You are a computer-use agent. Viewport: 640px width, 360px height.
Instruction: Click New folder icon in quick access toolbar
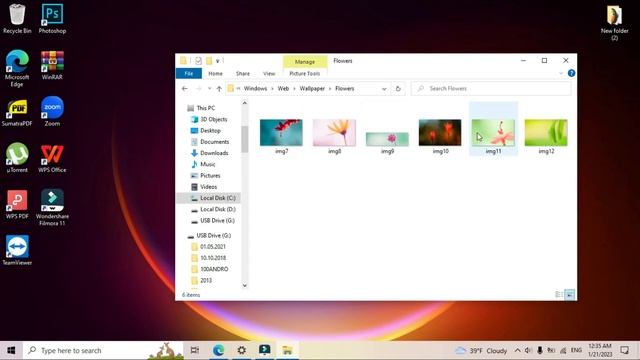[x=209, y=61]
